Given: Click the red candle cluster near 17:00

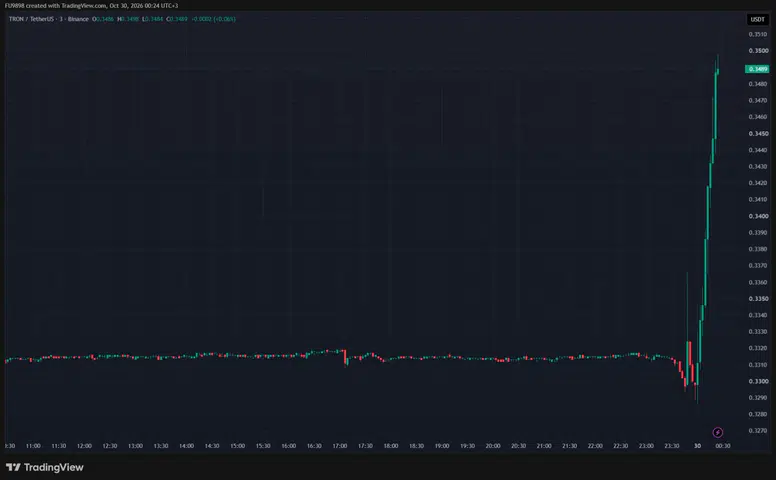Looking at the screenshot, I should [x=345, y=357].
